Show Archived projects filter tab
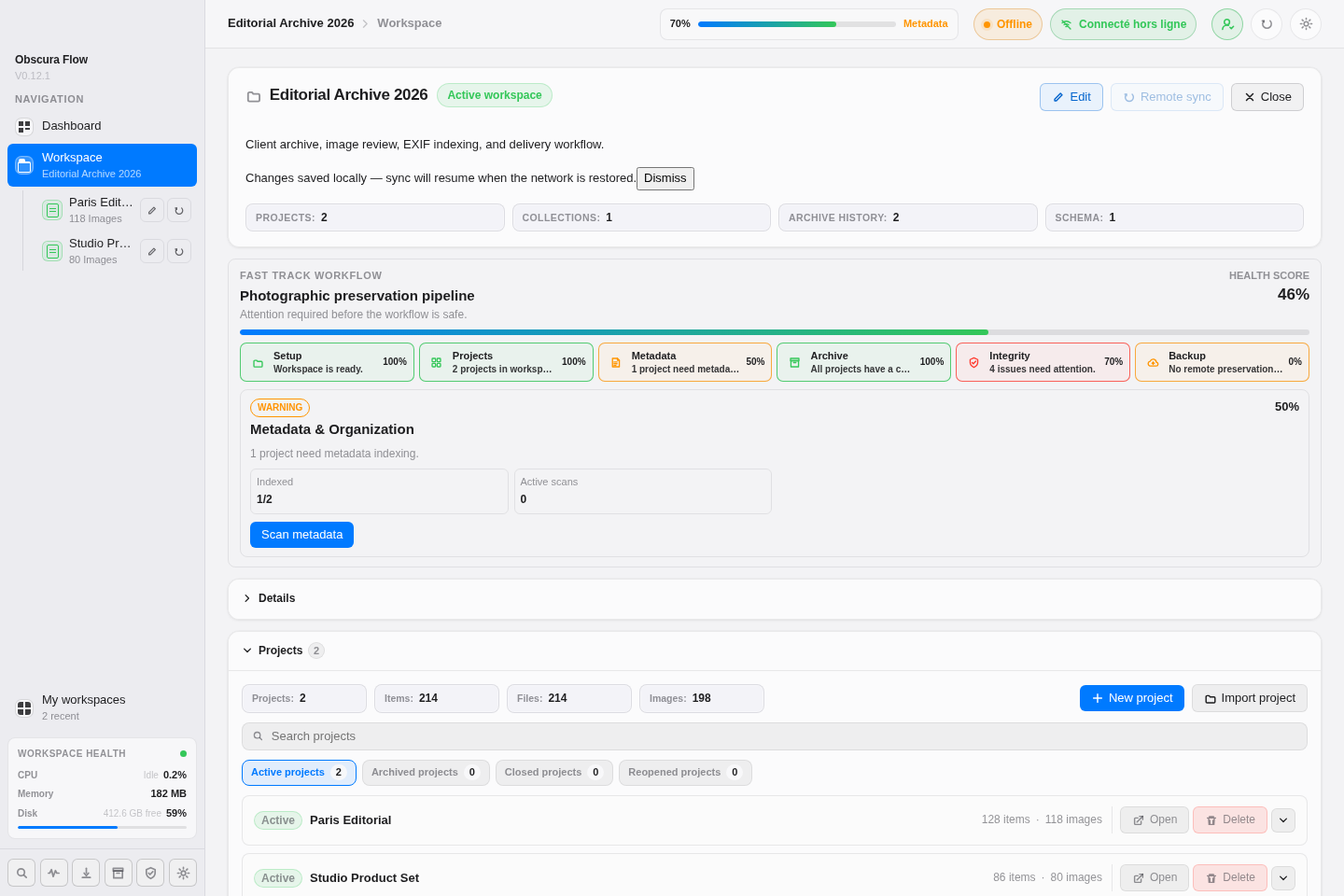 [426, 773]
